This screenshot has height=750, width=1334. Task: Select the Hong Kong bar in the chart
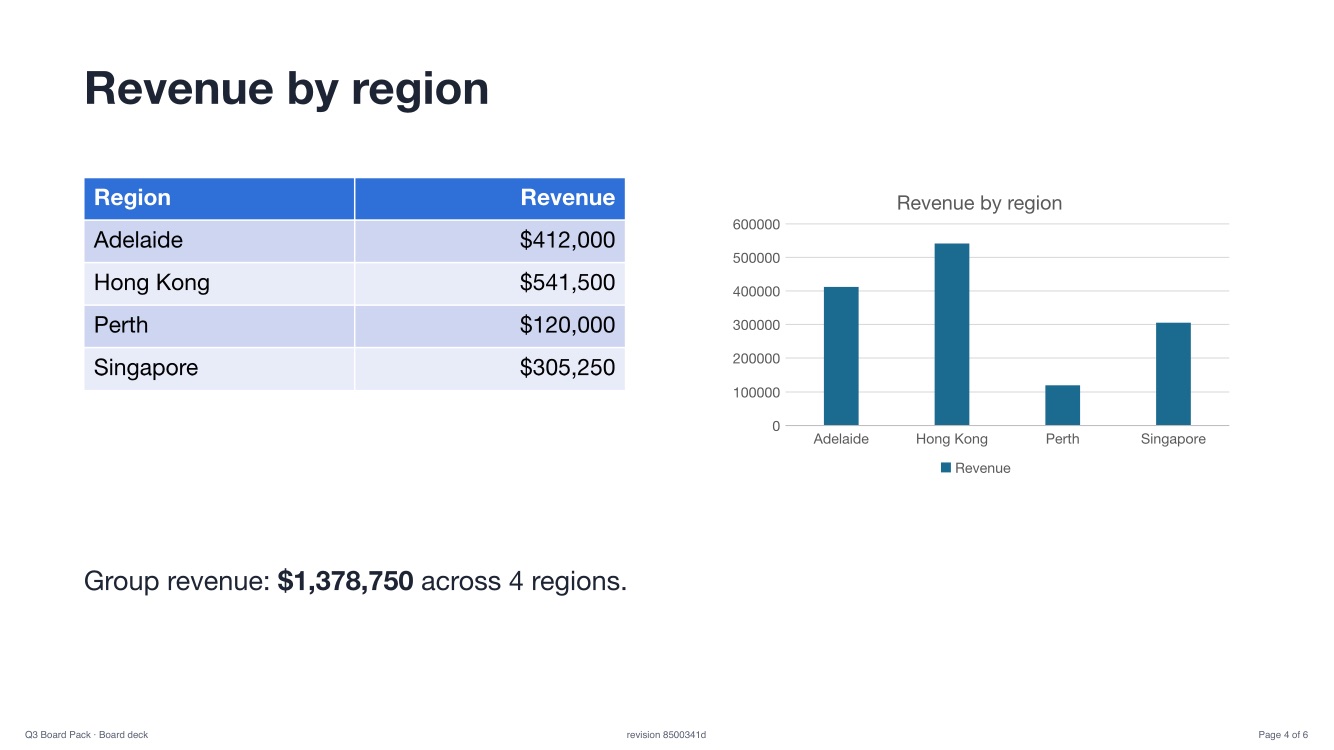952,334
